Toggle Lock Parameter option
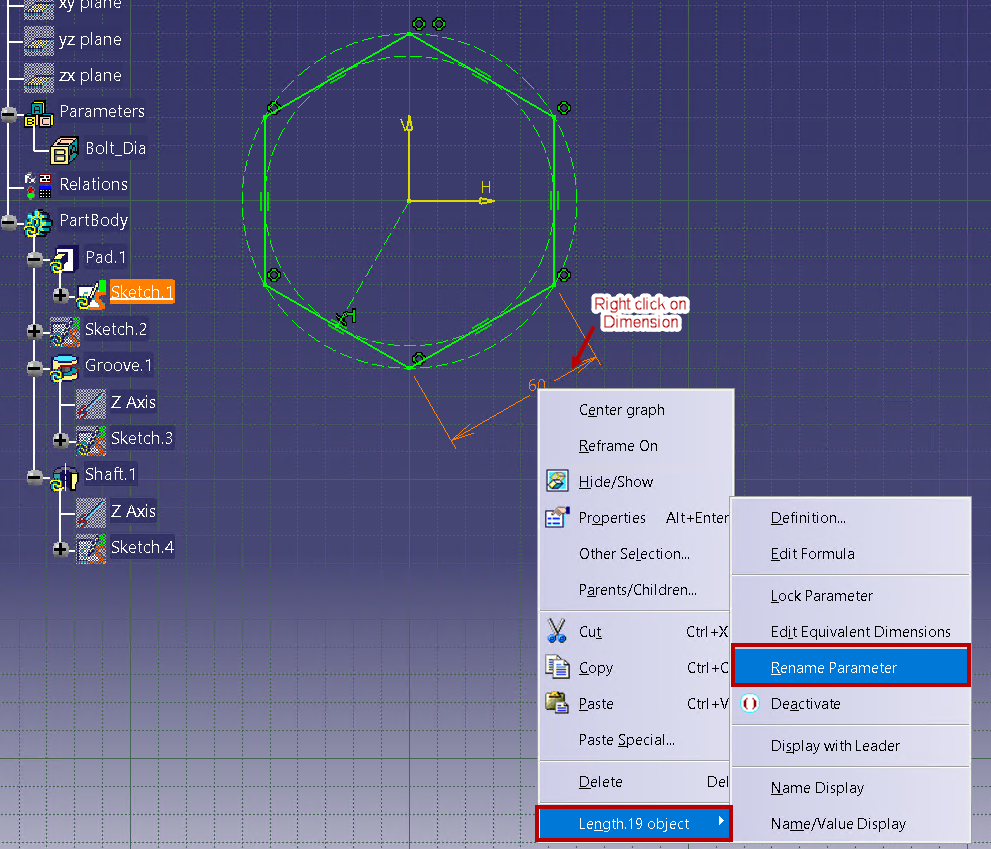Viewport: 991px width, 849px height. coord(821,596)
